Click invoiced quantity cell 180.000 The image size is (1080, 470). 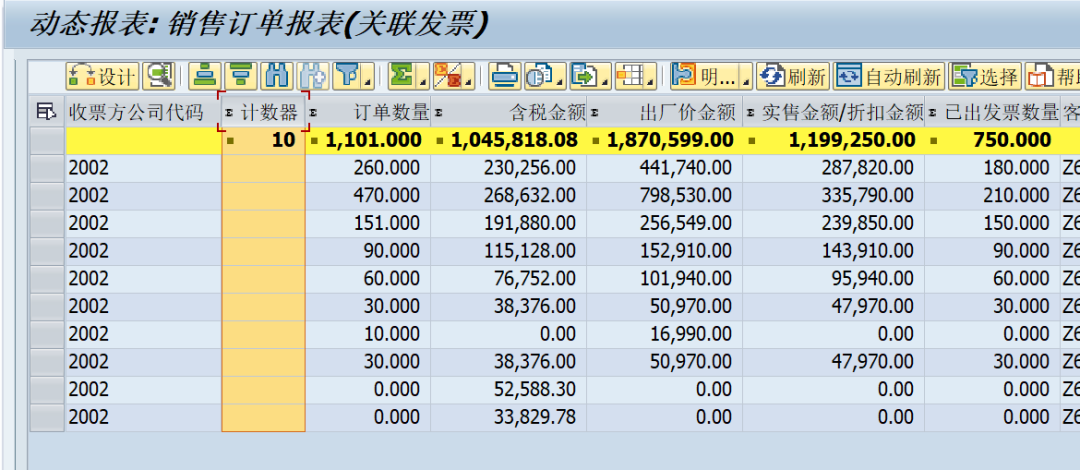coord(993,168)
